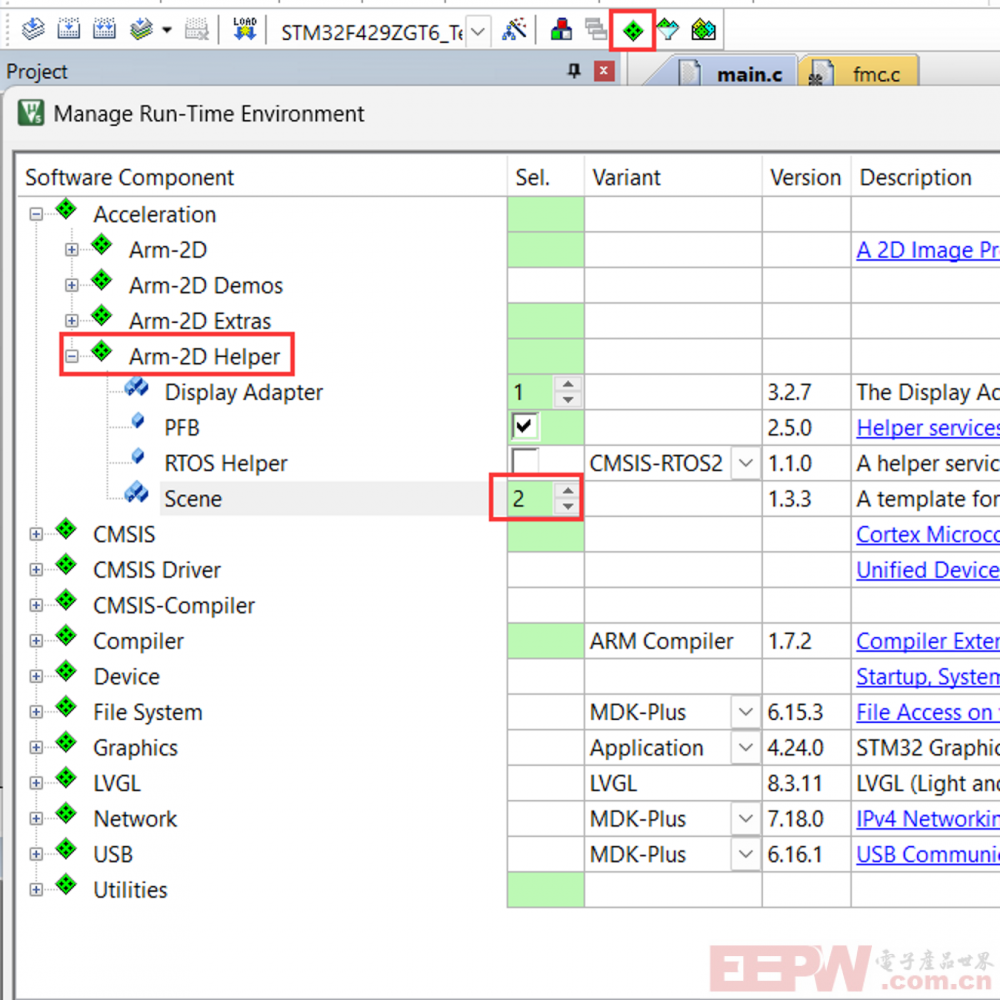Increase the Scene instance count
The width and height of the screenshot is (1000, 1000).
click(568, 490)
